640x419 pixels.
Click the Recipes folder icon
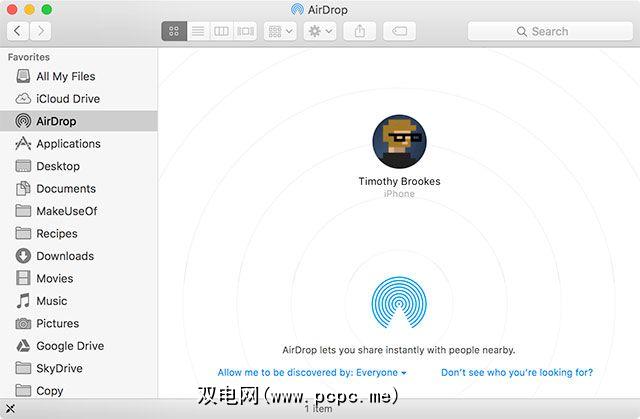(23, 233)
